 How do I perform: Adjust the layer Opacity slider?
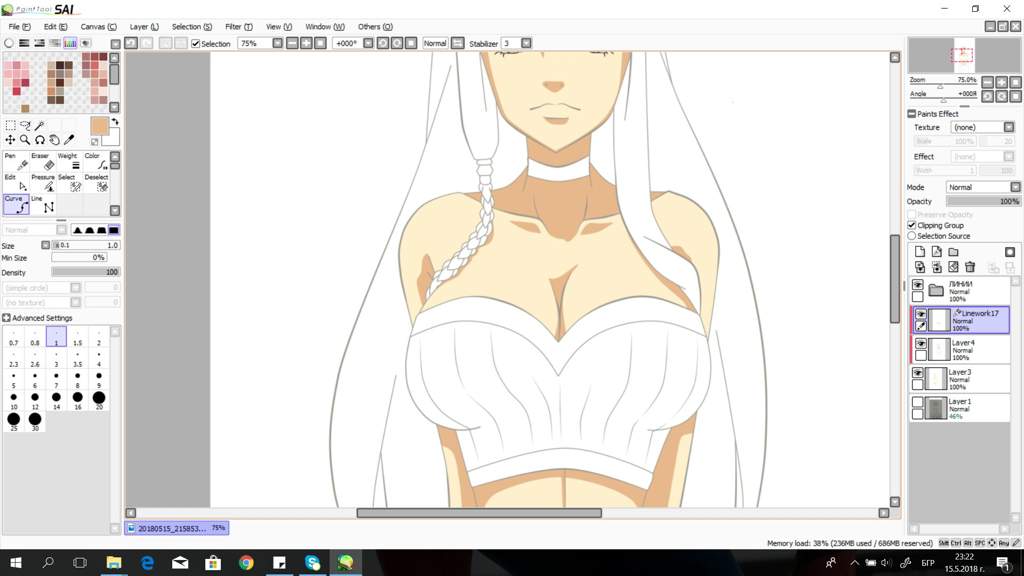pos(983,202)
